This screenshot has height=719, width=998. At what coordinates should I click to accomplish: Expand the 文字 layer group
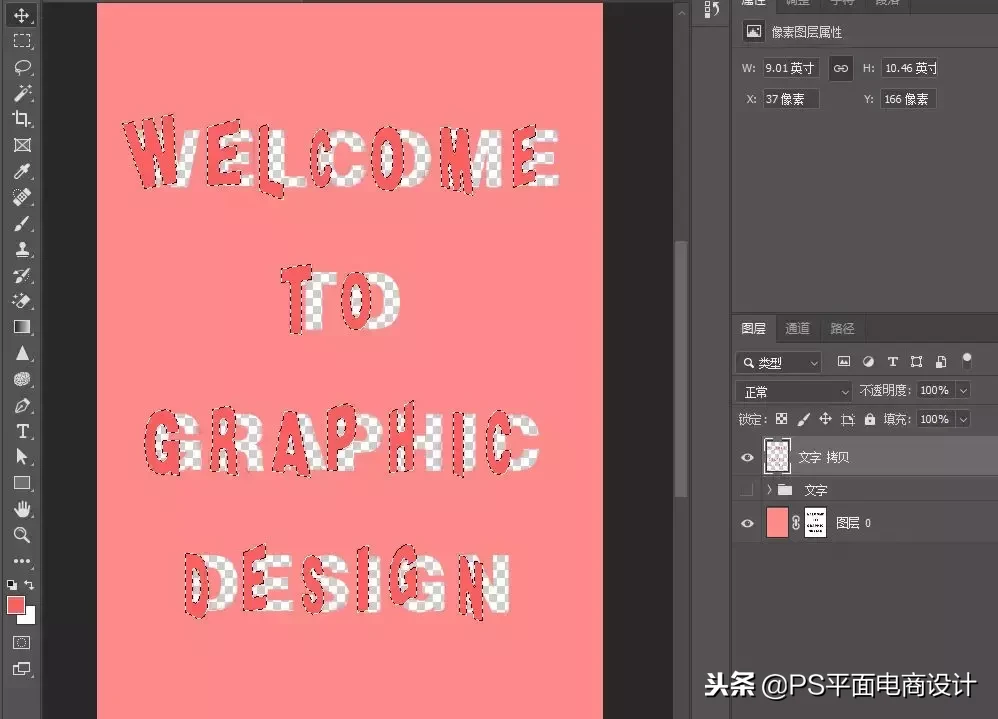769,490
